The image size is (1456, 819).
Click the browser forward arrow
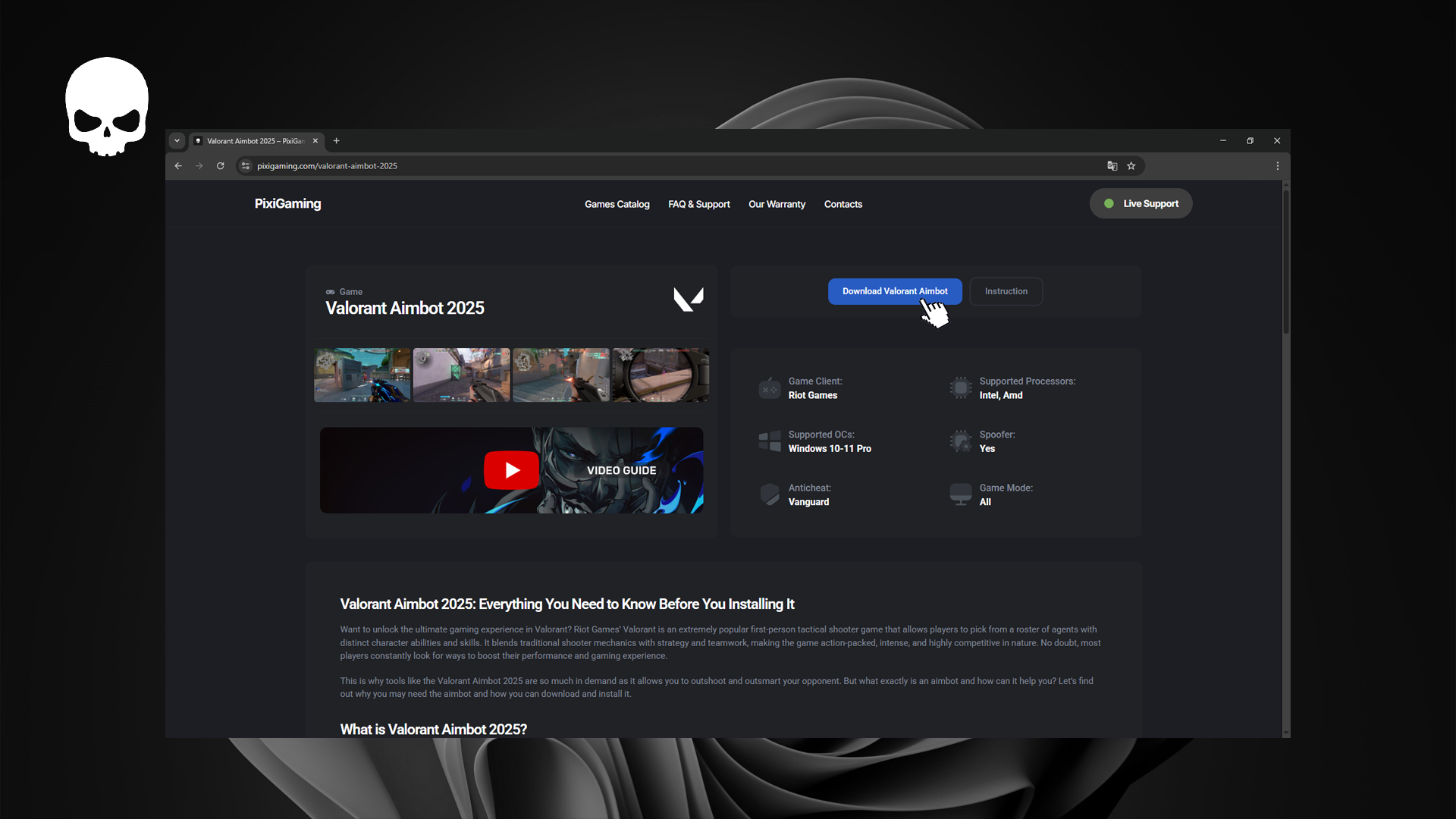[x=199, y=165]
